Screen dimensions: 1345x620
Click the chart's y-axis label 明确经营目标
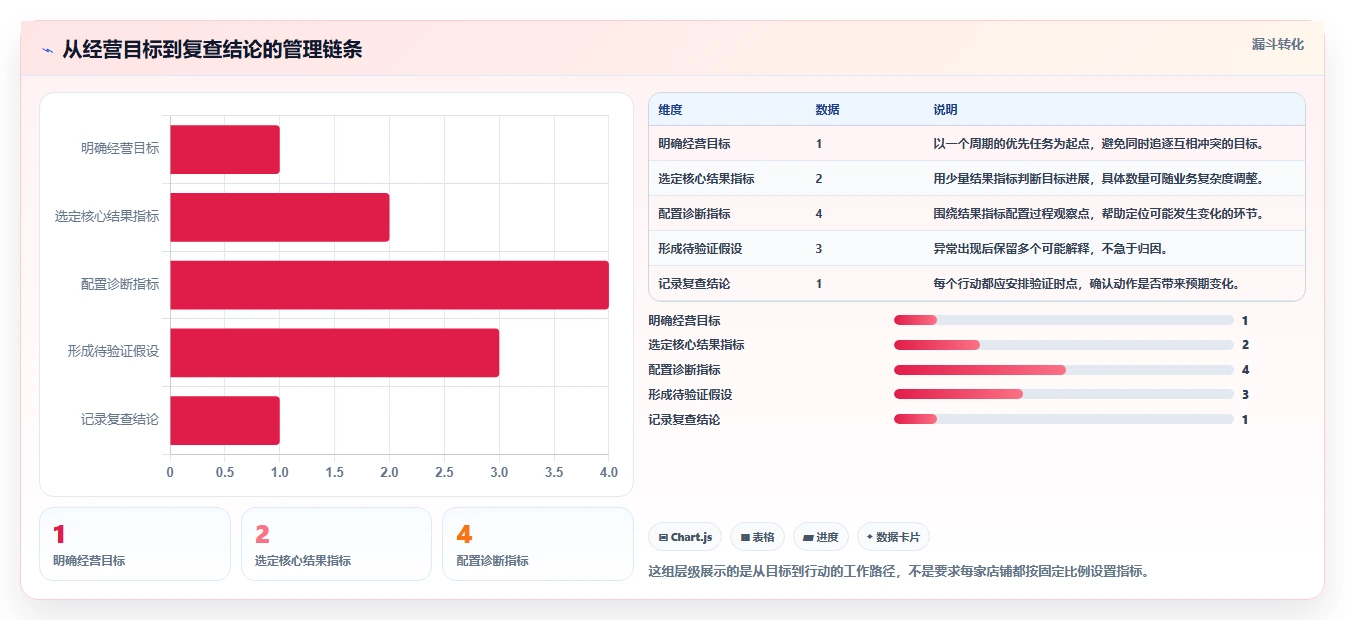coord(120,149)
